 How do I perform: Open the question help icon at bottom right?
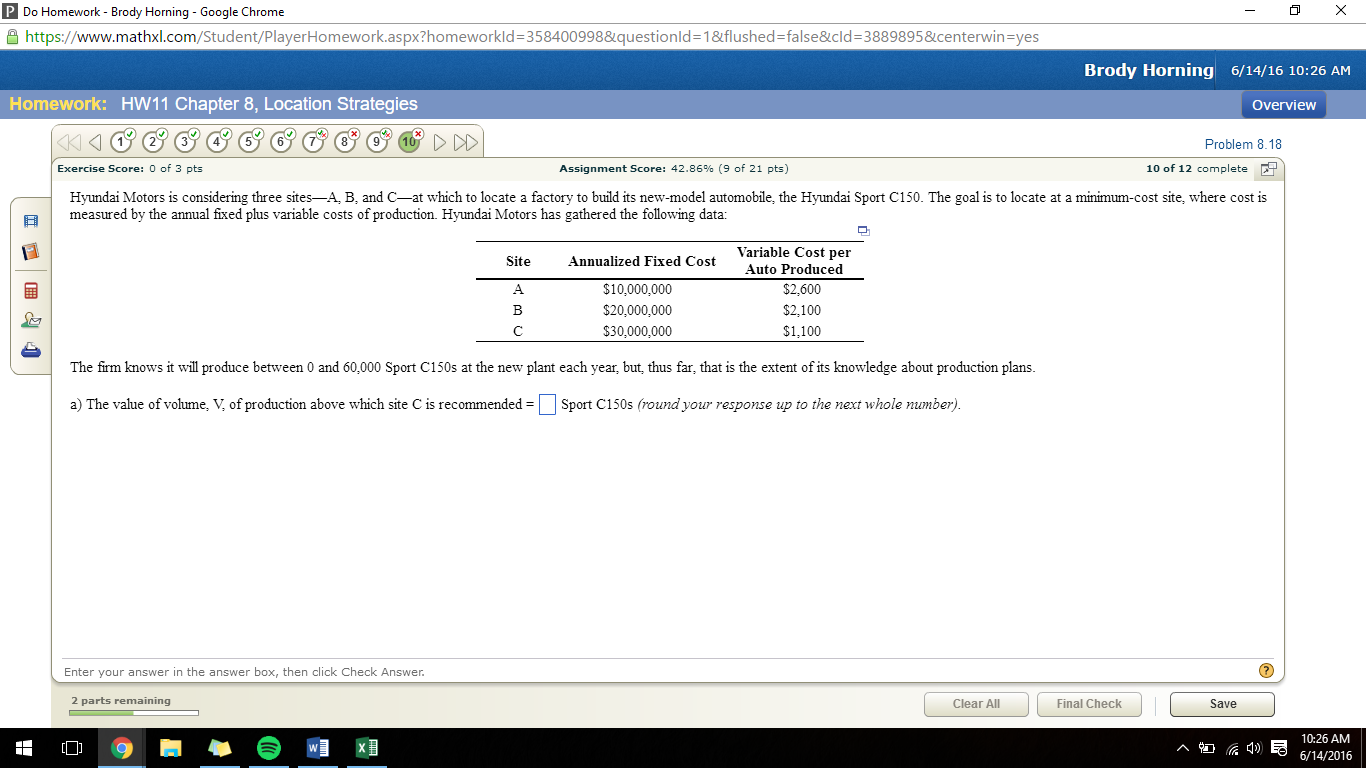pos(1264,671)
